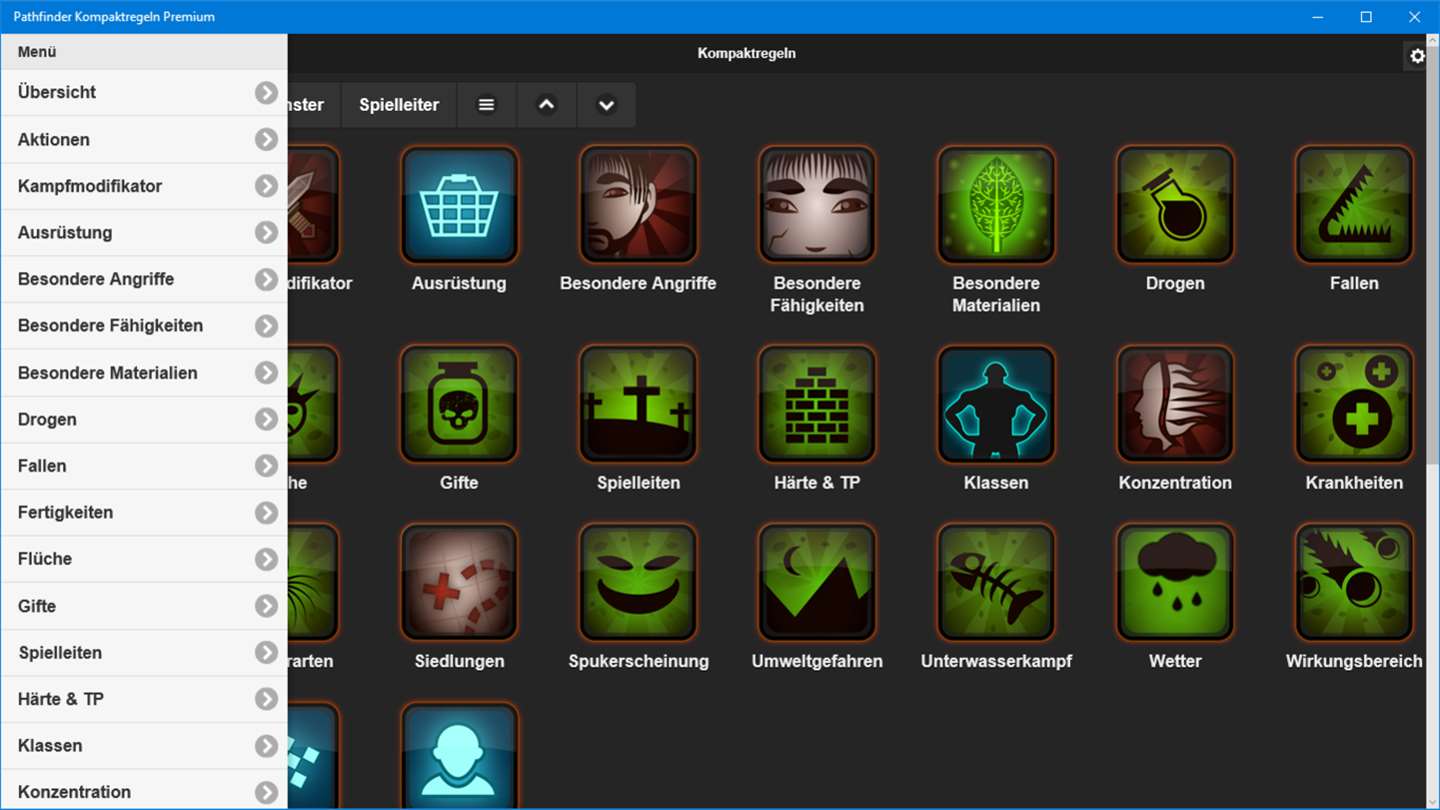This screenshot has width=1440, height=810.
Task: Open the Siedlungen map icon
Action: (459, 583)
